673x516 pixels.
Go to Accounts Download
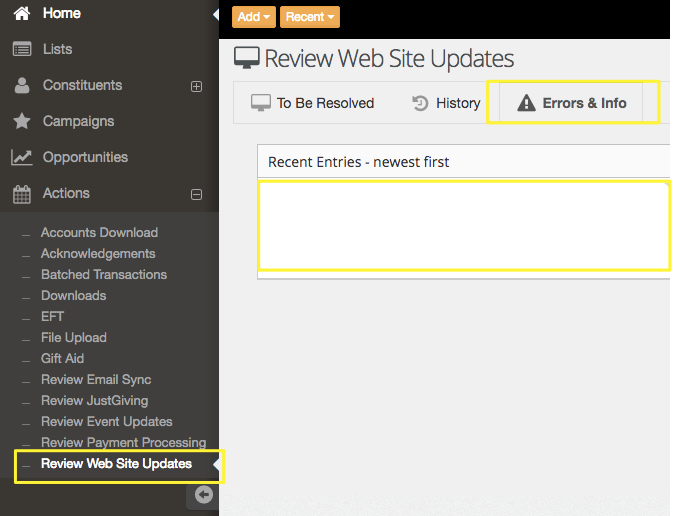tap(99, 233)
